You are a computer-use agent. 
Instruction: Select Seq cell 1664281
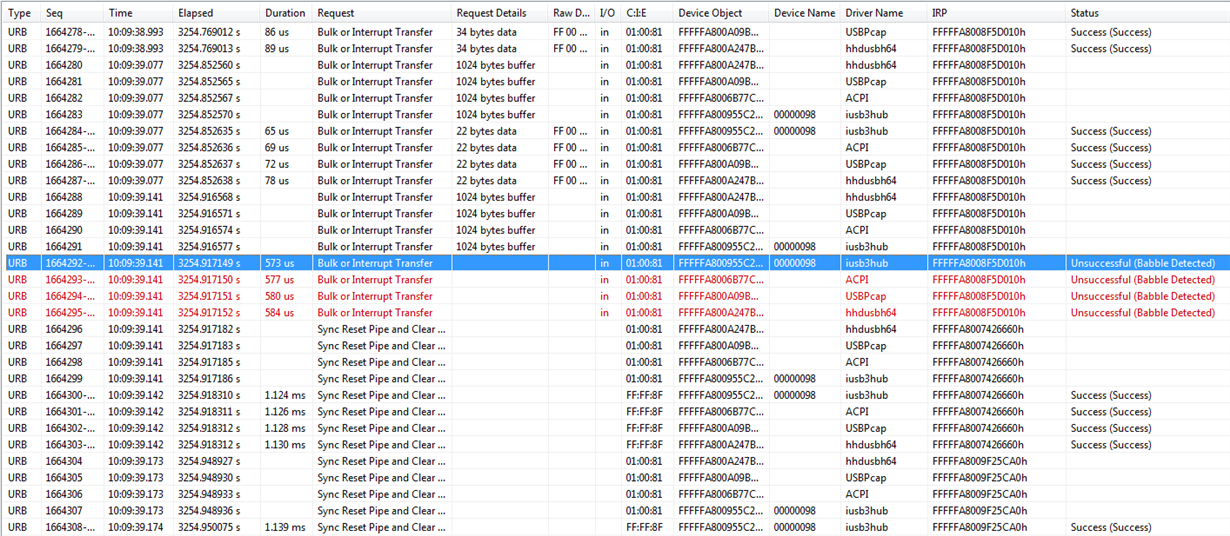coord(64,81)
